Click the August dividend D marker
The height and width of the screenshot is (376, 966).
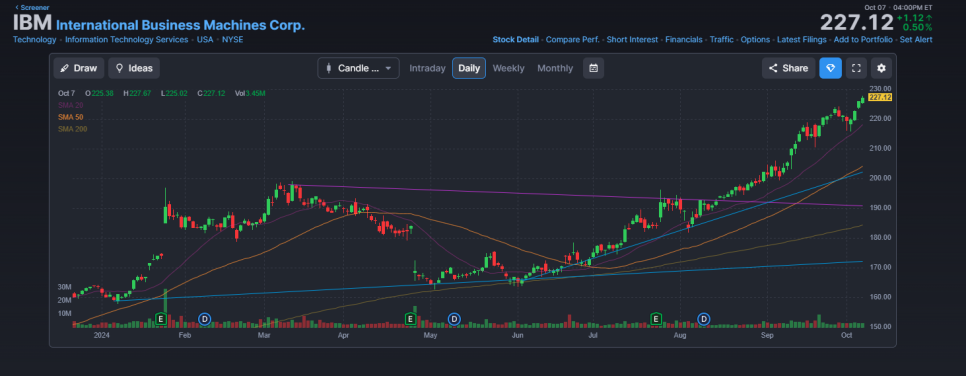[x=704, y=319]
